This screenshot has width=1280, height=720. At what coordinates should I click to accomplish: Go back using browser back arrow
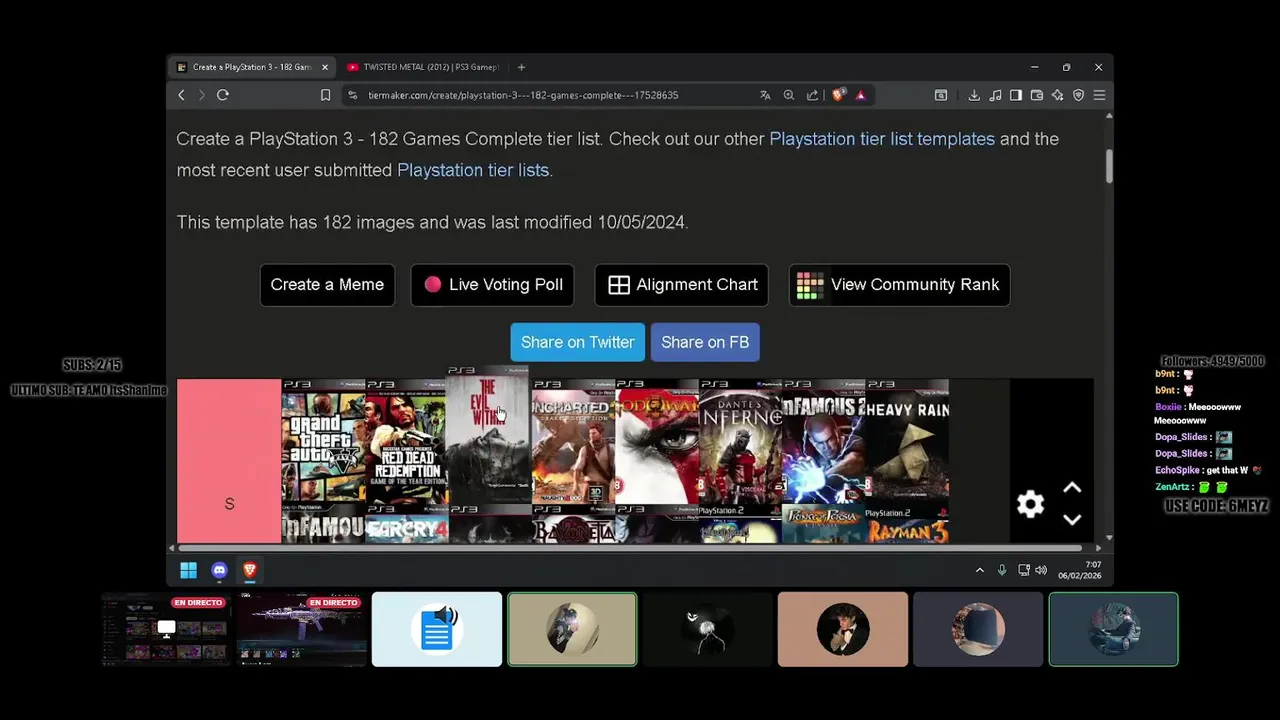181,95
